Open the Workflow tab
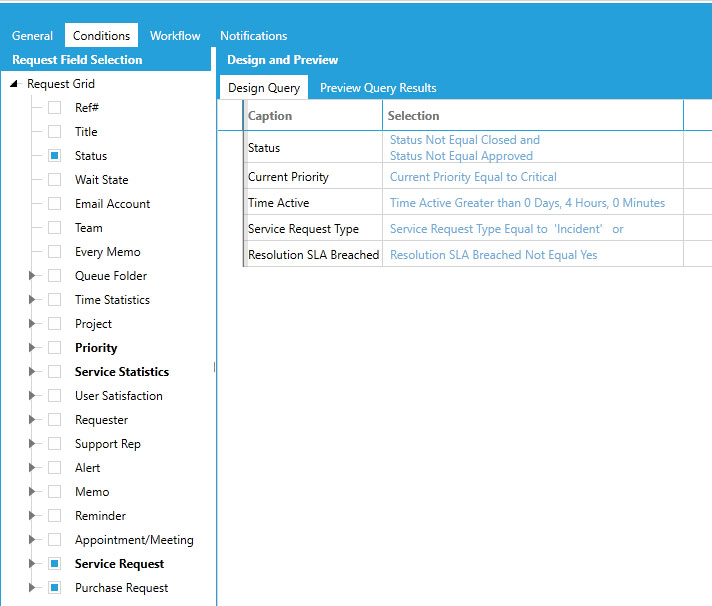 coord(175,36)
